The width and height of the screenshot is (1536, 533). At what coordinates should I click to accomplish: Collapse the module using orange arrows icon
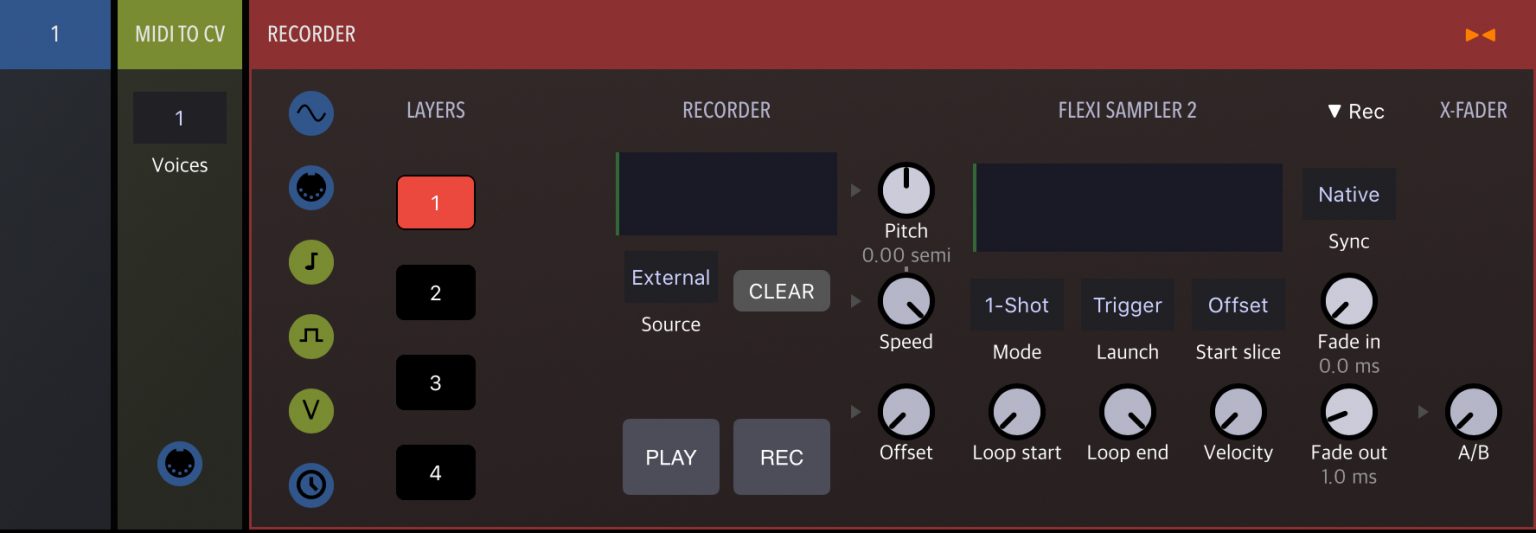click(x=1480, y=35)
